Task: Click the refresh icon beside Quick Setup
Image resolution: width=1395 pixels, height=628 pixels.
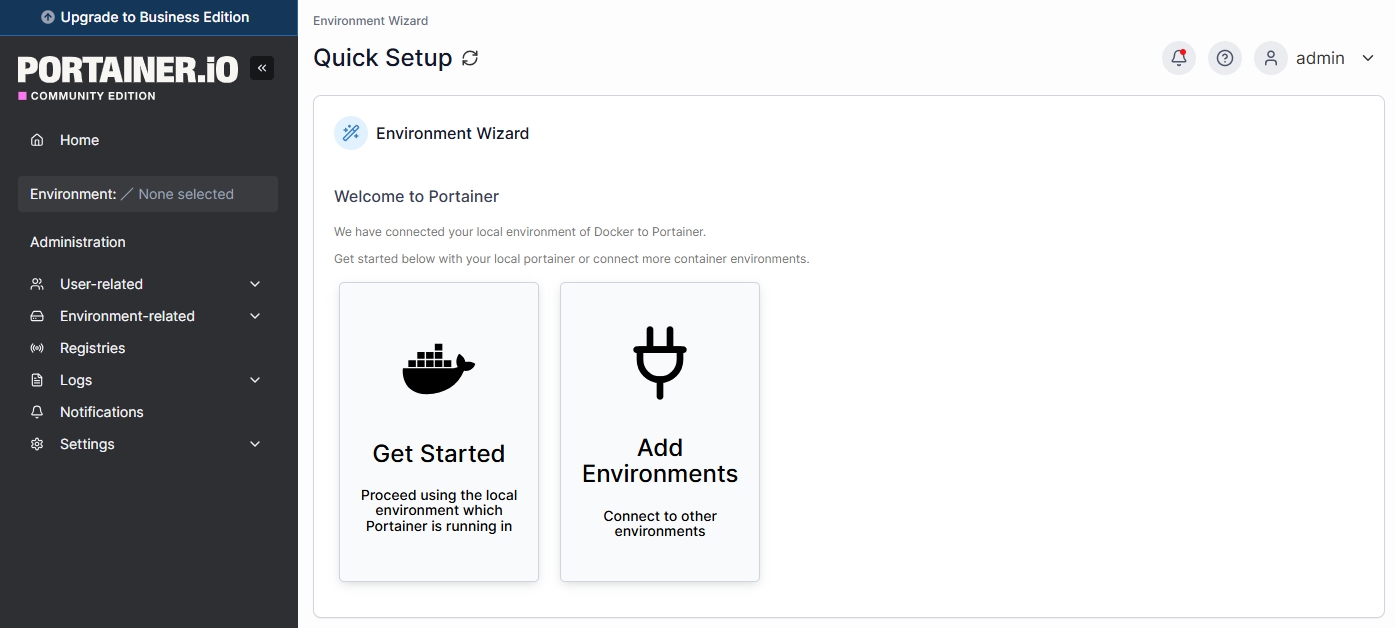Action: tap(470, 58)
